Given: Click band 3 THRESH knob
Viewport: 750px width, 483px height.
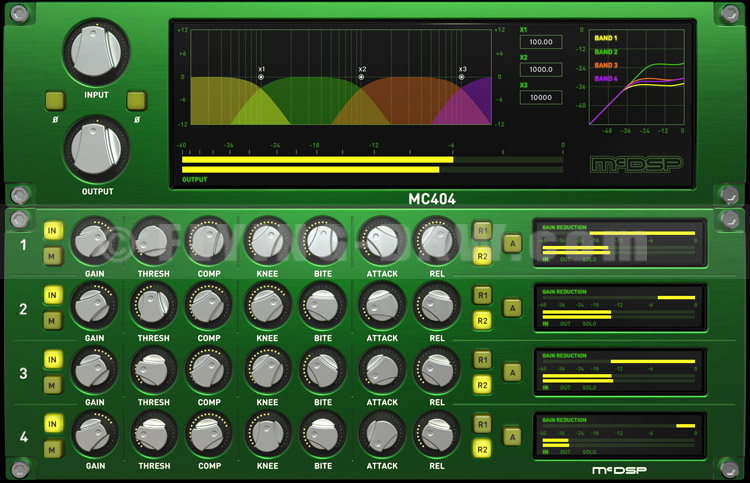Looking at the screenshot, I should pos(153,370).
